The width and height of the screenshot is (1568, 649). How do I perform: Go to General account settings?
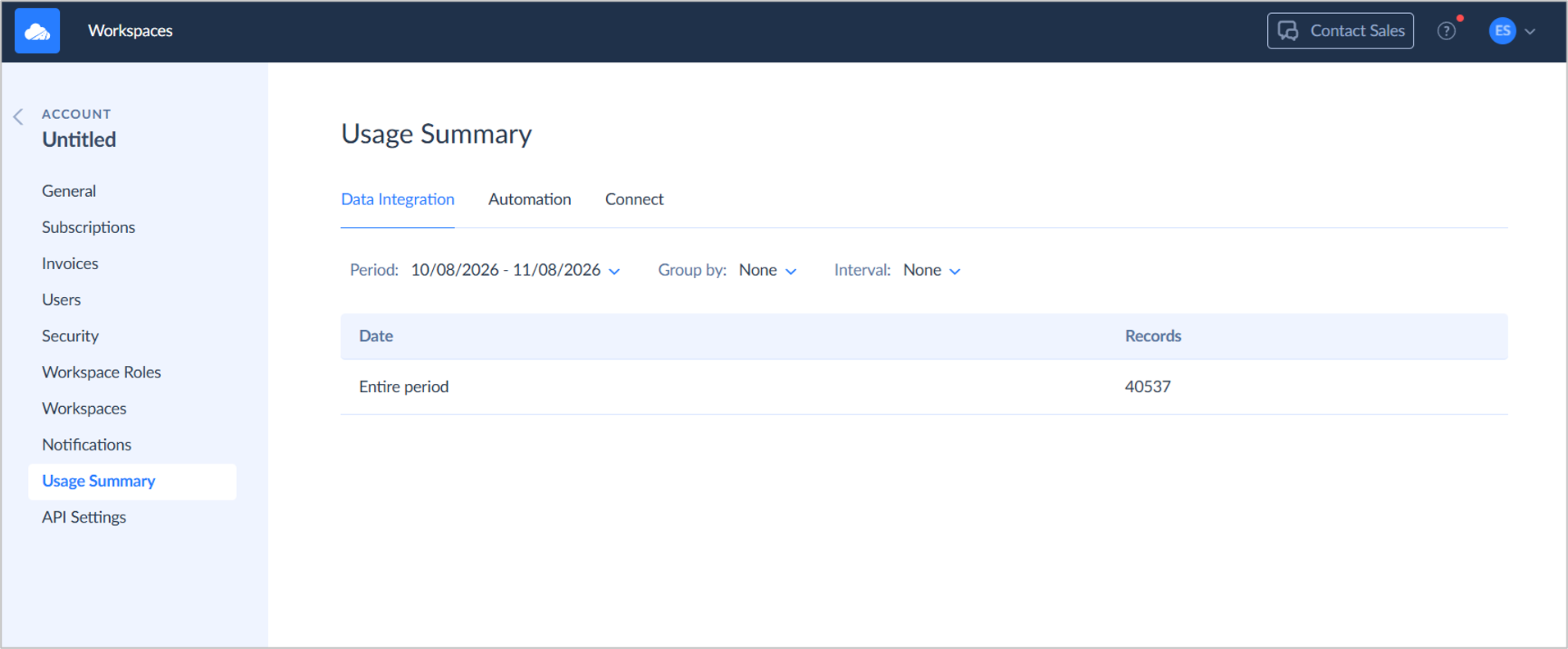pyautogui.click(x=69, y=191)
